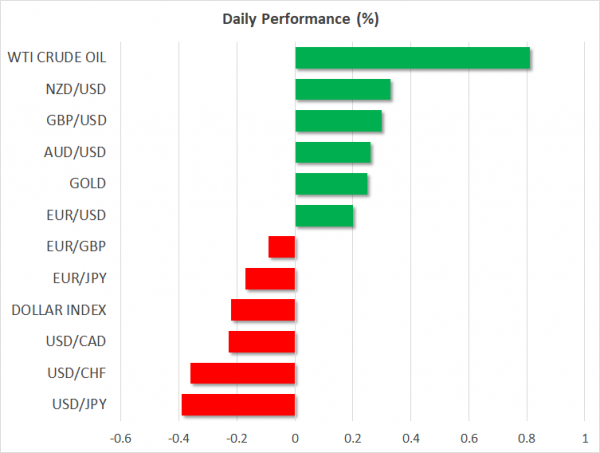This screenshot has width=600, height=453.
Task: Click the red USD/CHF bar
Action: pyautogui.click(x=243, y=373)
